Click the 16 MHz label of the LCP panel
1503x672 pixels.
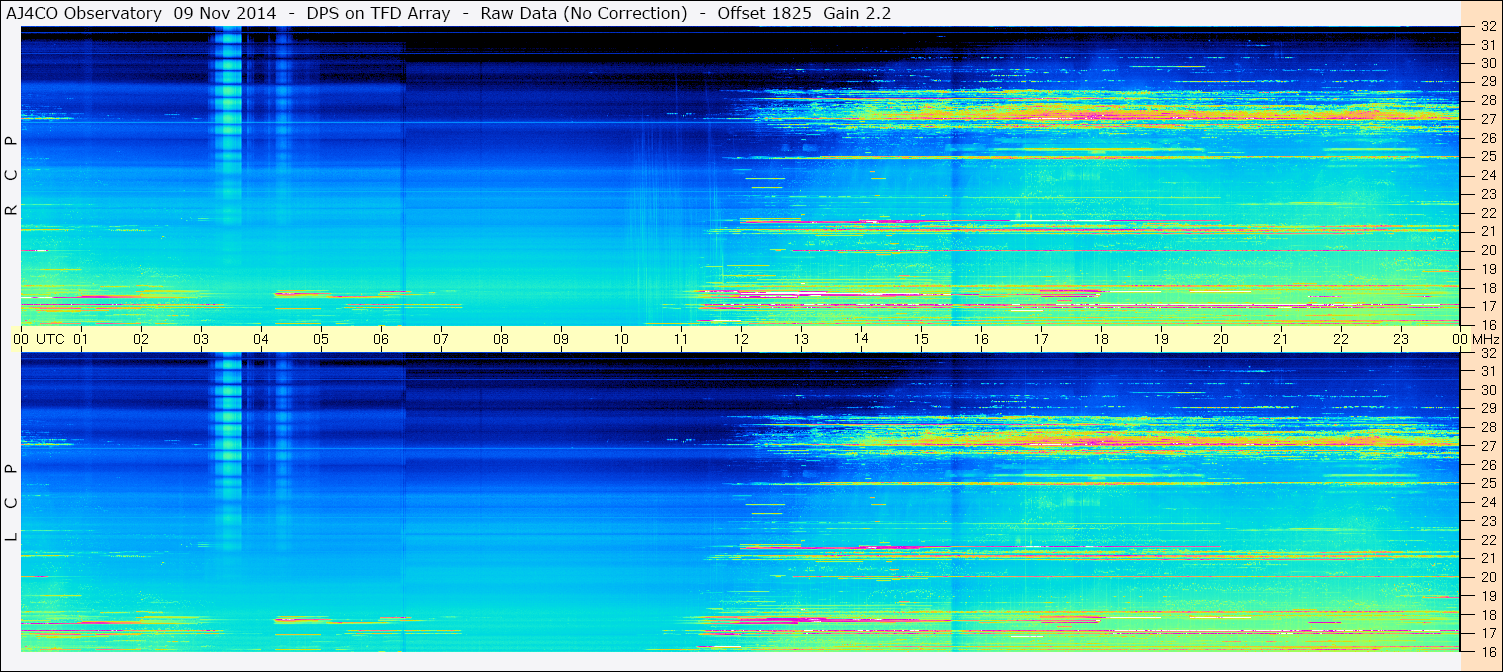1488,651
